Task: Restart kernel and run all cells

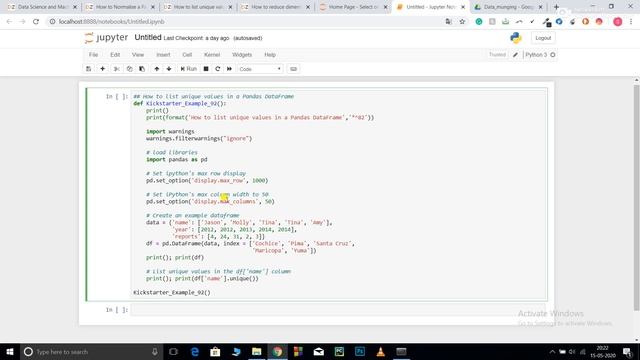Action: [x=229, y=69]
